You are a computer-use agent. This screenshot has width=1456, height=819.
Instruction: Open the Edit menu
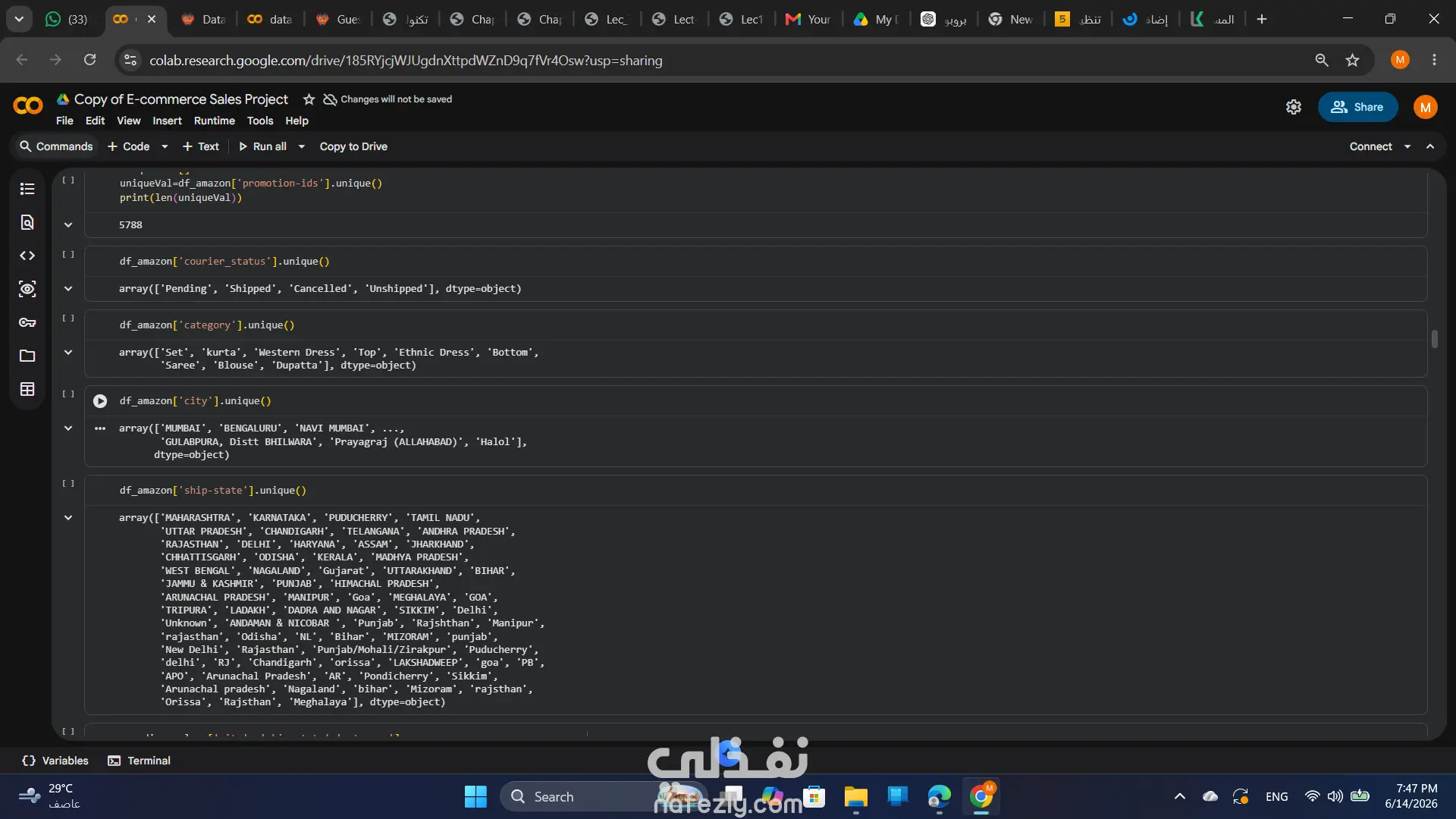[x=95, y=121]
